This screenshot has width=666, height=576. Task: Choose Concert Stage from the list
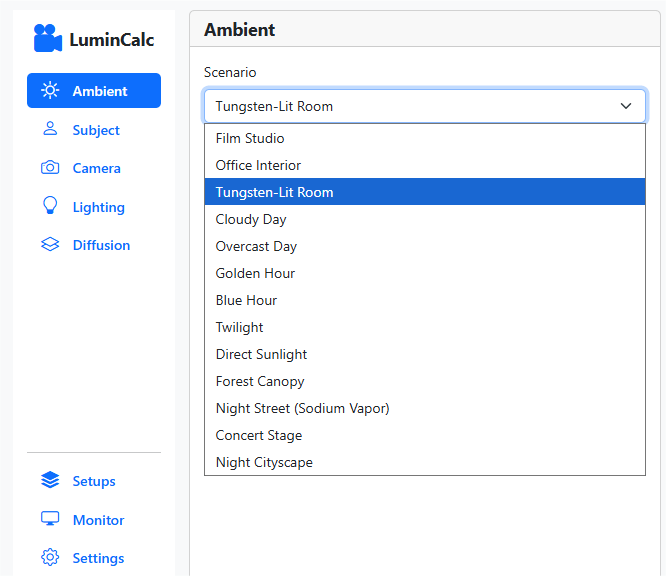tap(258, 435)
